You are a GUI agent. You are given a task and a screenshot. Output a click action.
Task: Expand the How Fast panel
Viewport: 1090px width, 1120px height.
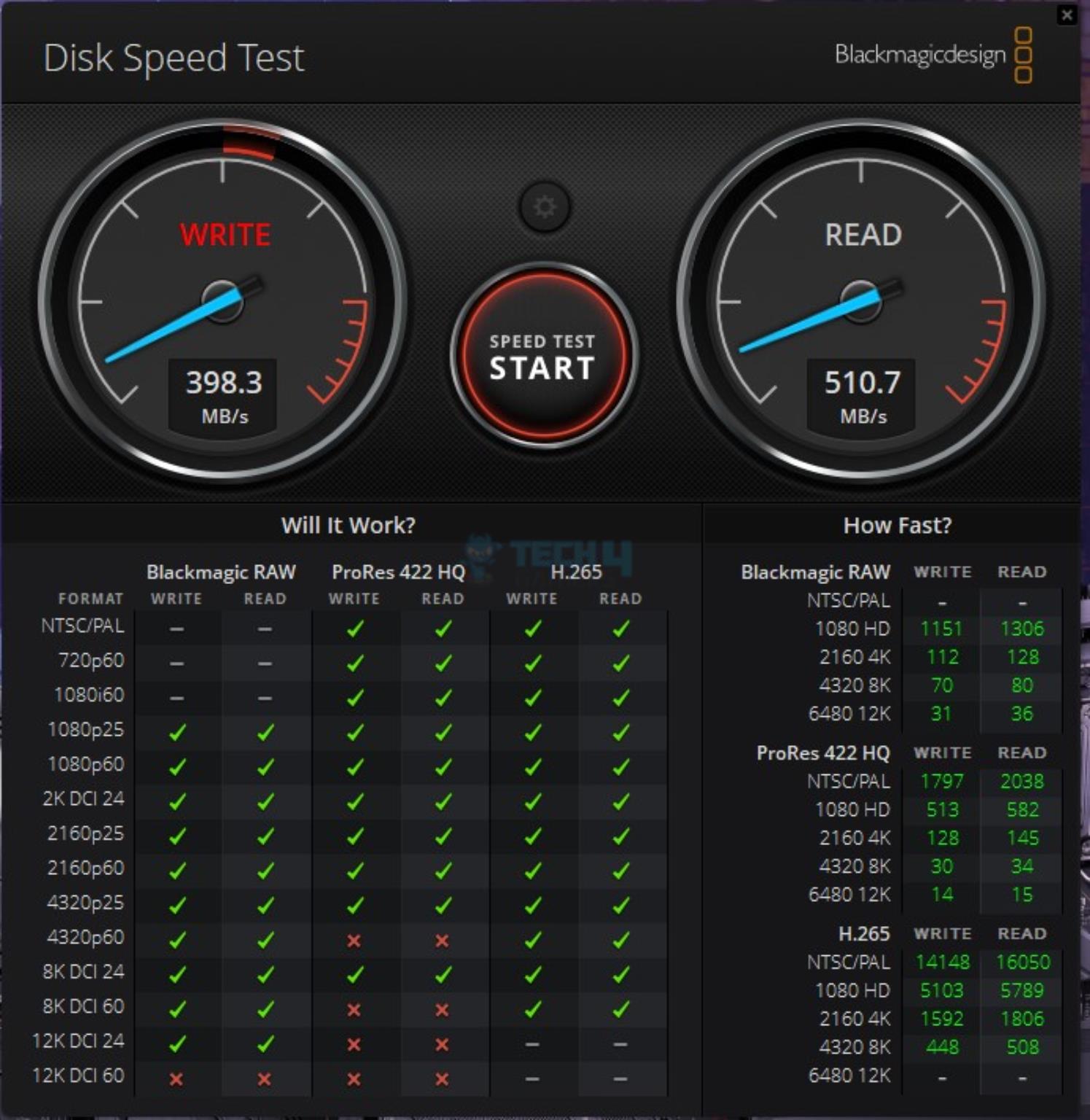click(895, 525)
